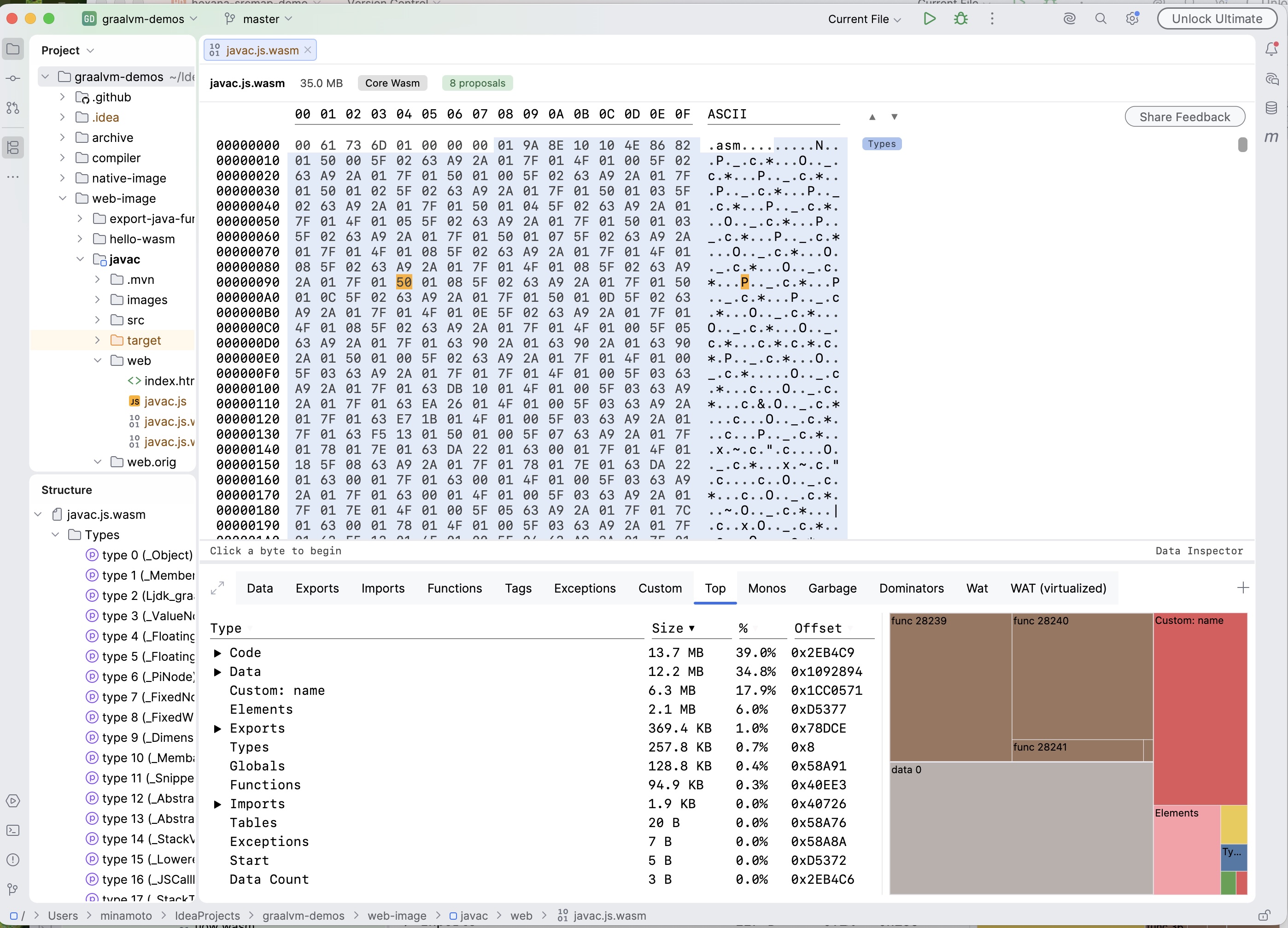Open Project view options dropdown
The height and width of the screenshot is (928, 1288).
pyautogui.click(x=91, y=51)
